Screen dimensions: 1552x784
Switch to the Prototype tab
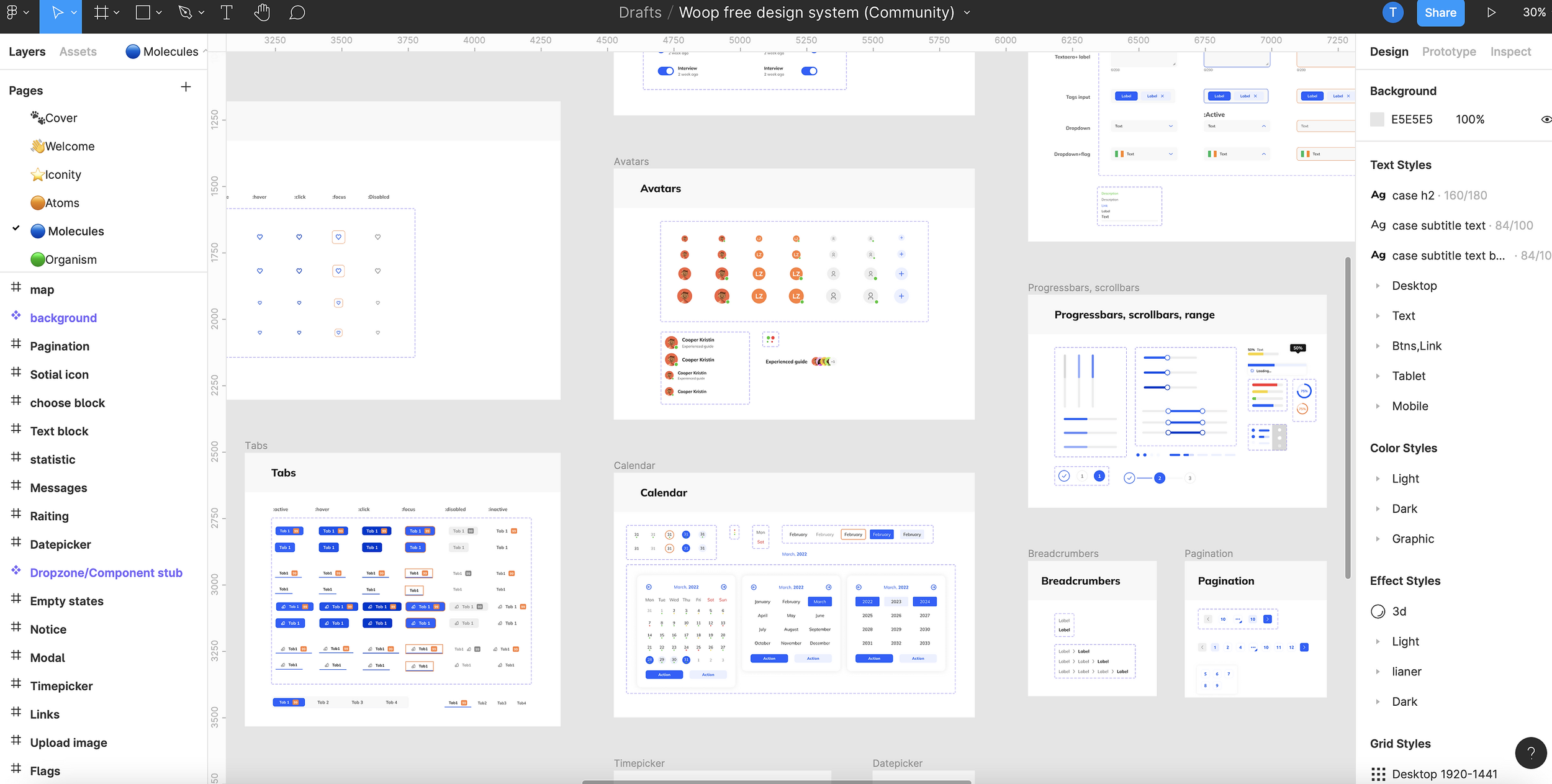pos(1448,52)
